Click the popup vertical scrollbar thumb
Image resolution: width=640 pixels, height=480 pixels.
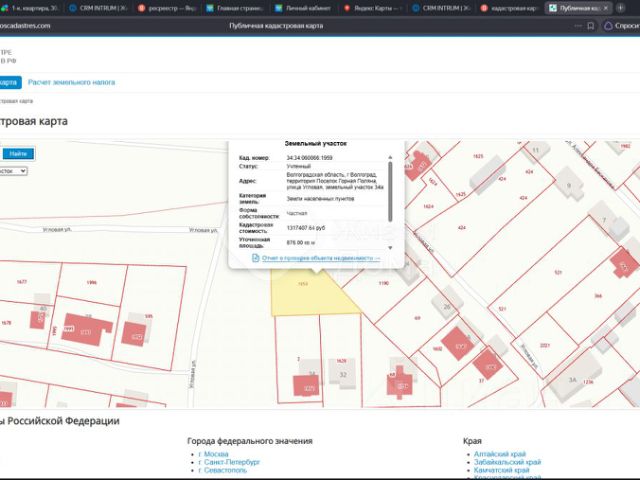(390, 192)
